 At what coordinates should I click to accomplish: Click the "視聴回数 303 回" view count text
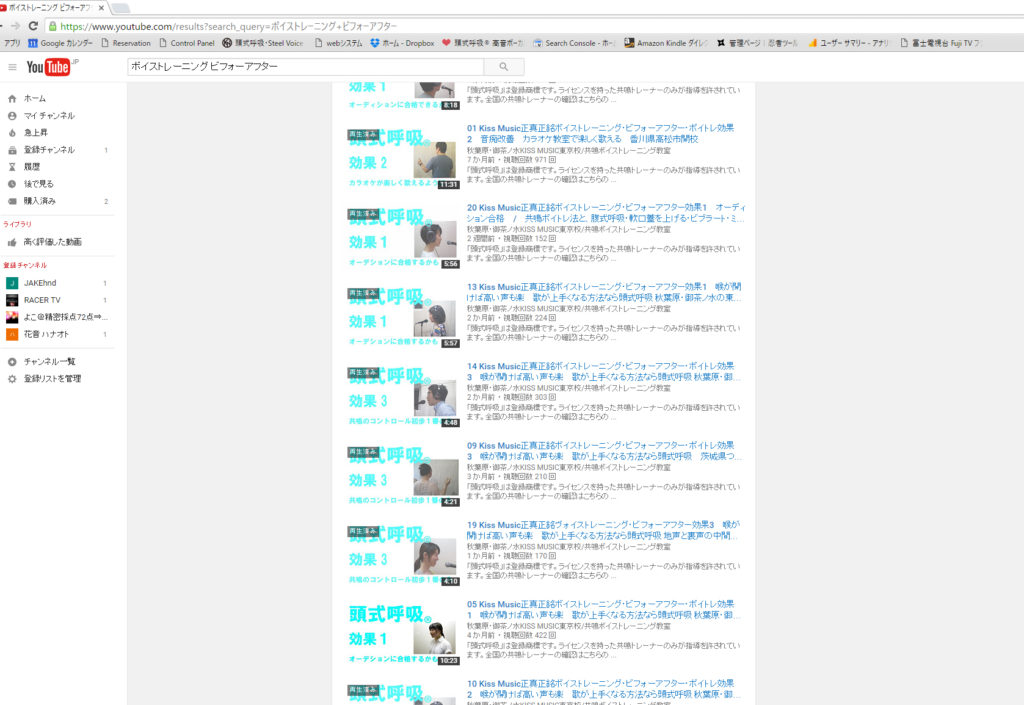click(x=530, y=397)
